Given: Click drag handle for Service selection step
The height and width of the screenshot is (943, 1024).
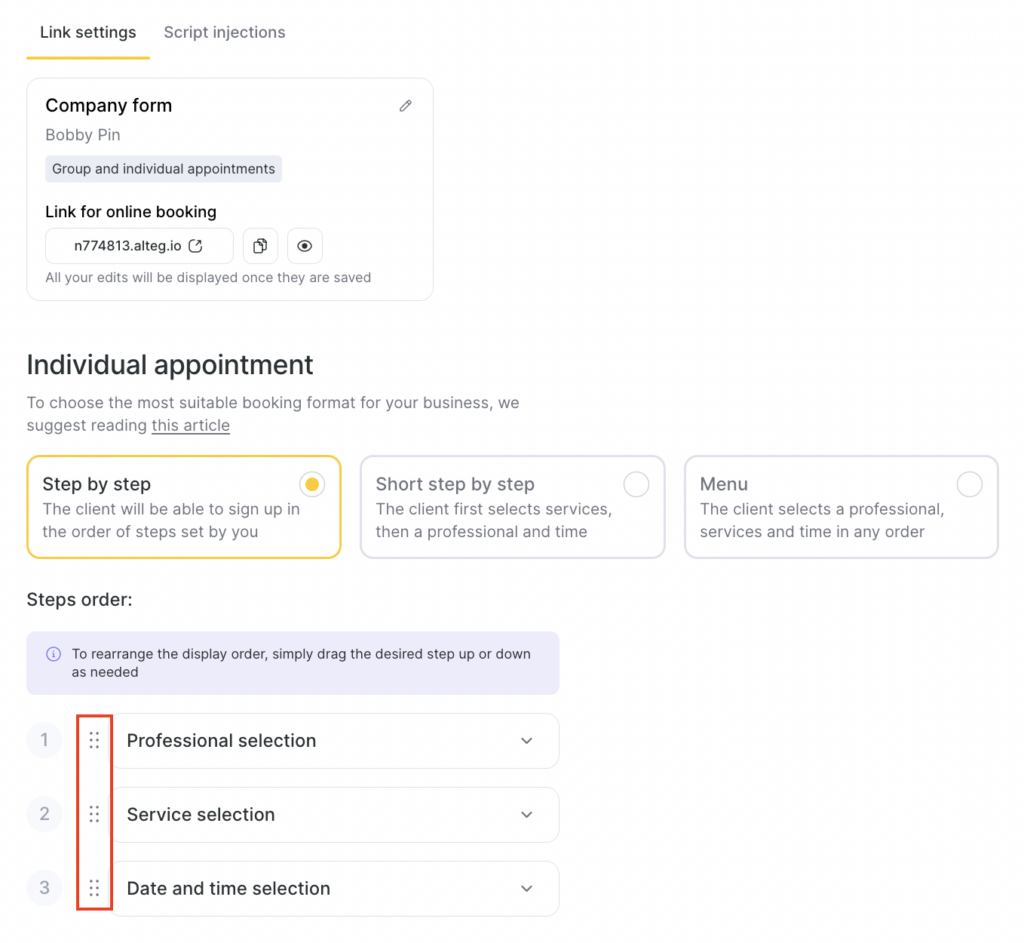Looking at the screenshot, I should [x=94, y=814].
